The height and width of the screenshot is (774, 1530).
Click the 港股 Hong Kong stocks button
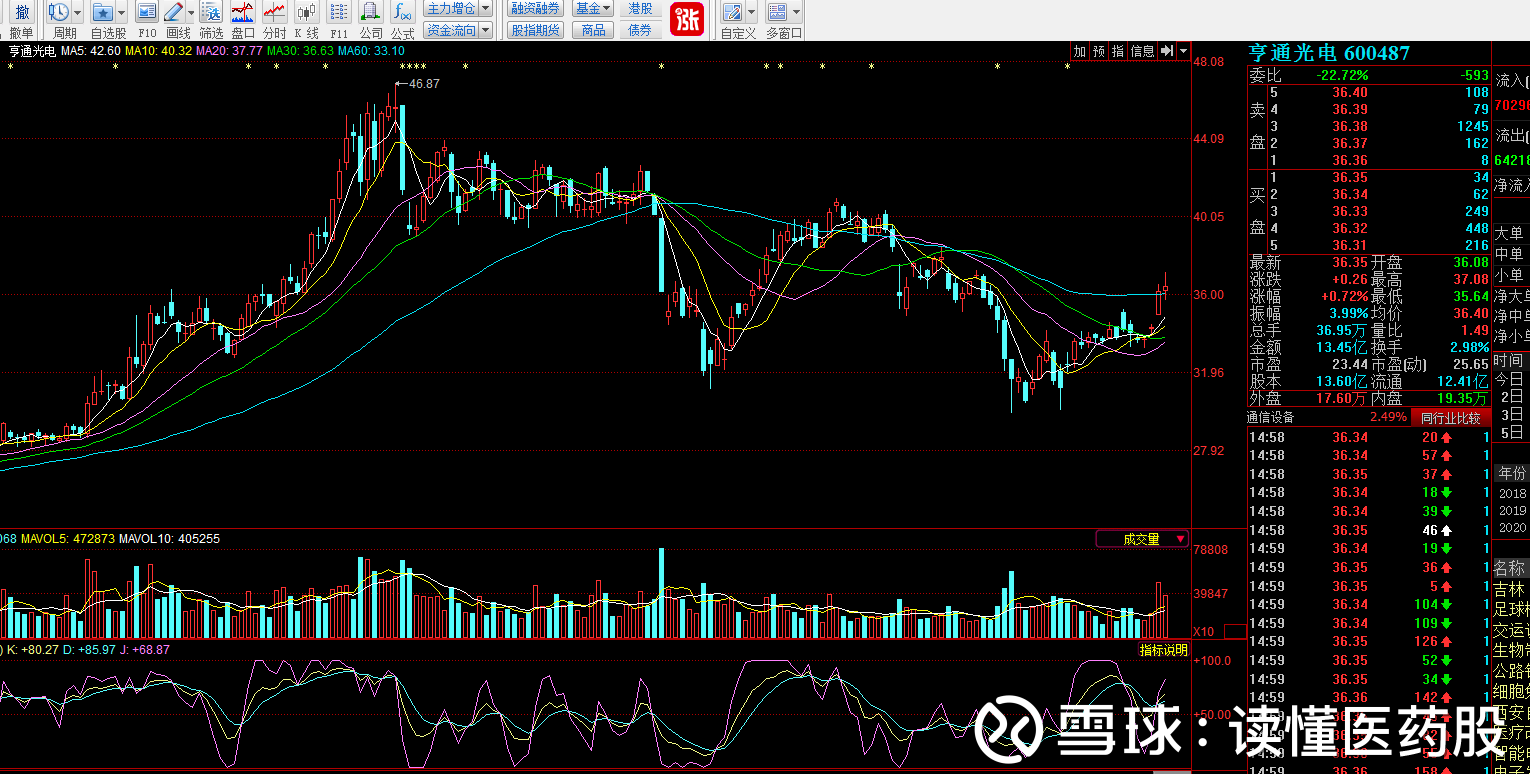pyautogui.click(x=640, y=8)
